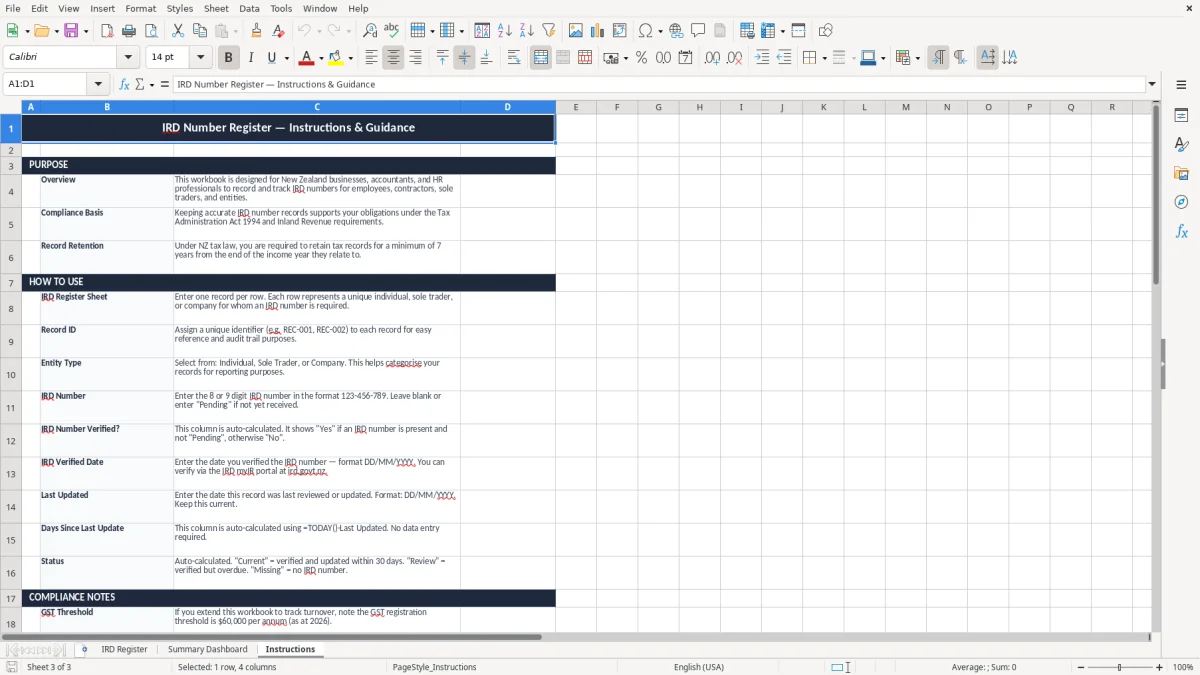Screen dimensions: 1200x675
Task: Toggle Bold formatting
Action: [229, 58]
